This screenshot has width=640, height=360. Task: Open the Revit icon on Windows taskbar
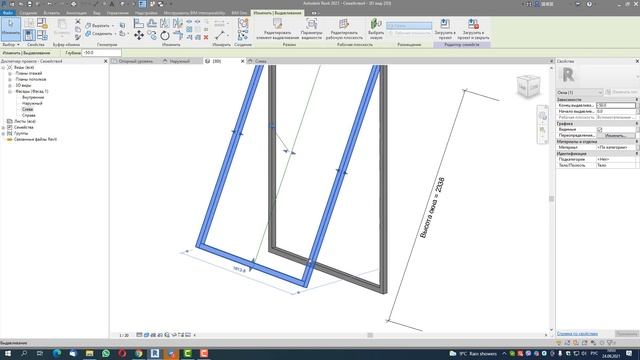(155, 353)
